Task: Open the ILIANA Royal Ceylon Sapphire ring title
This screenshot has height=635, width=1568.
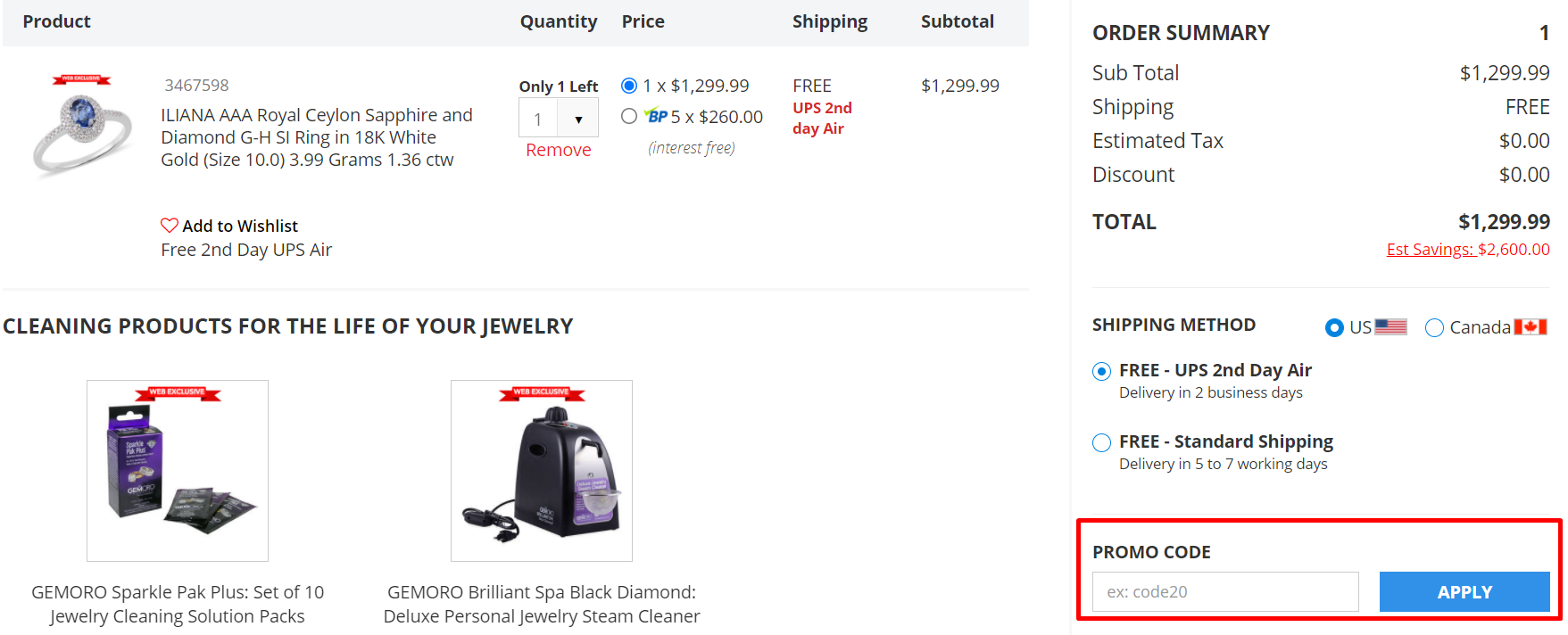Action: tap(316, 137)
